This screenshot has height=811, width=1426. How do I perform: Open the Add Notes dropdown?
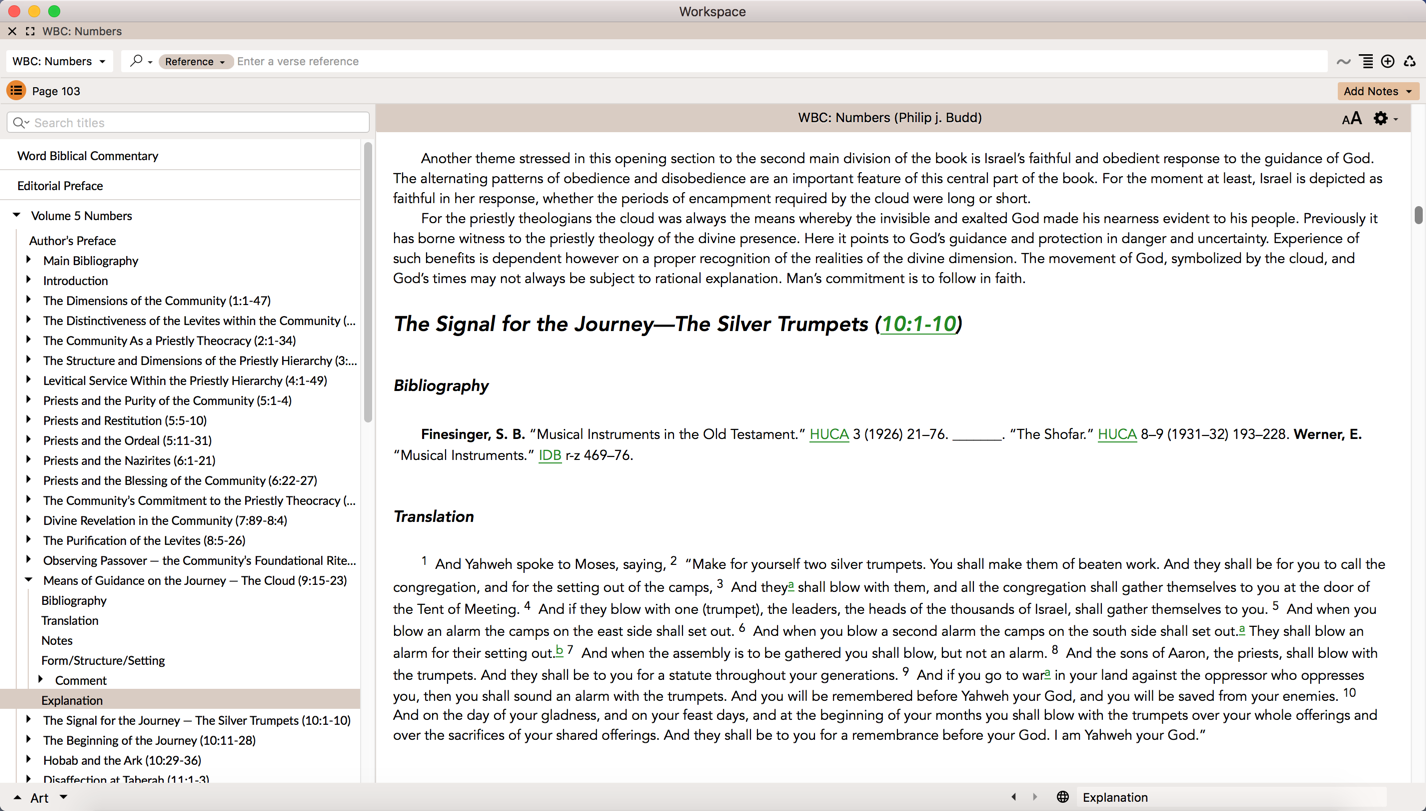(x=1377, y=91)
